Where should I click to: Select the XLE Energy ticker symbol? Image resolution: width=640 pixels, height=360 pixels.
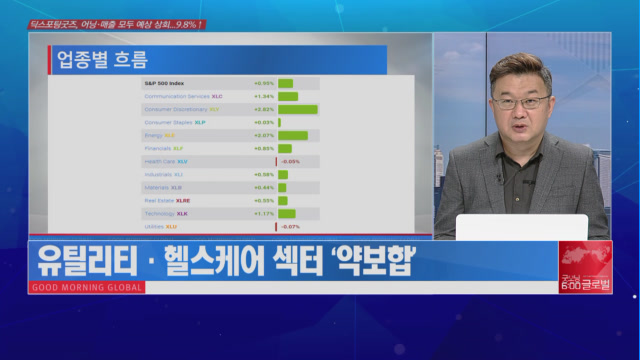click(169, 136)
